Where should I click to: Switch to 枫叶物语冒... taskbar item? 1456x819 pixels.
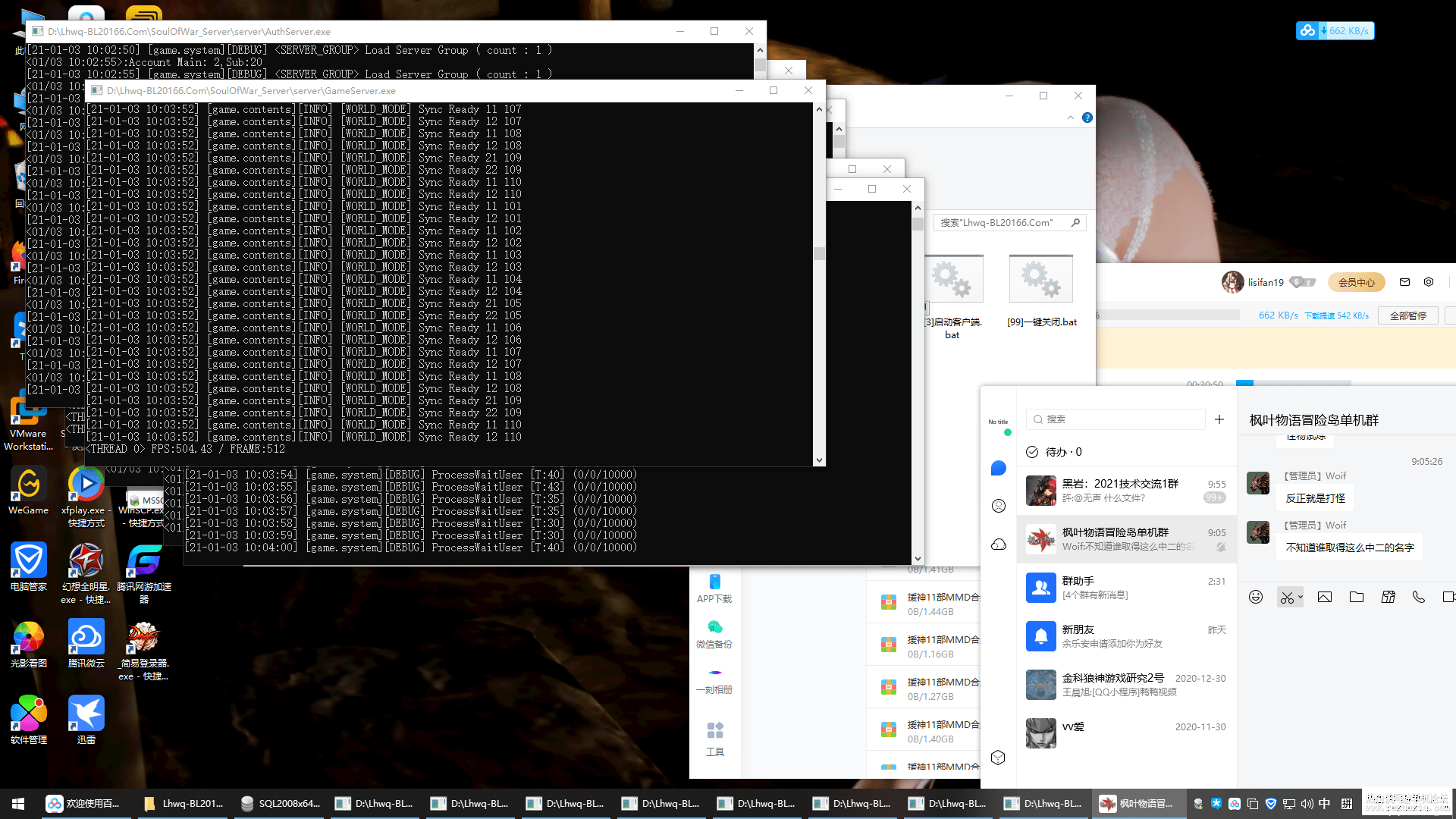1137,804
